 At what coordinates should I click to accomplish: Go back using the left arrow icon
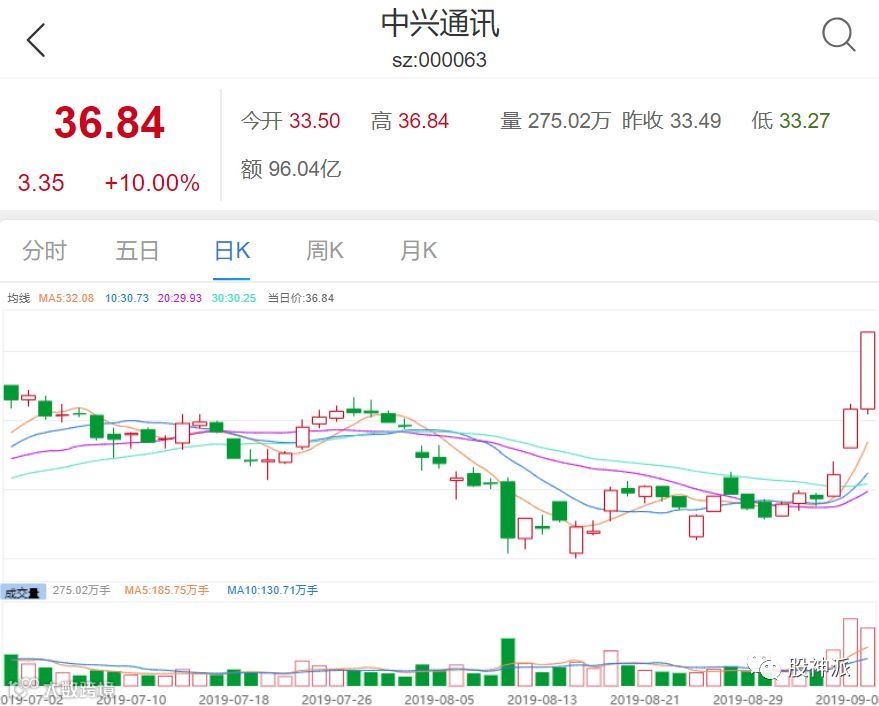[x=36, y=40]
